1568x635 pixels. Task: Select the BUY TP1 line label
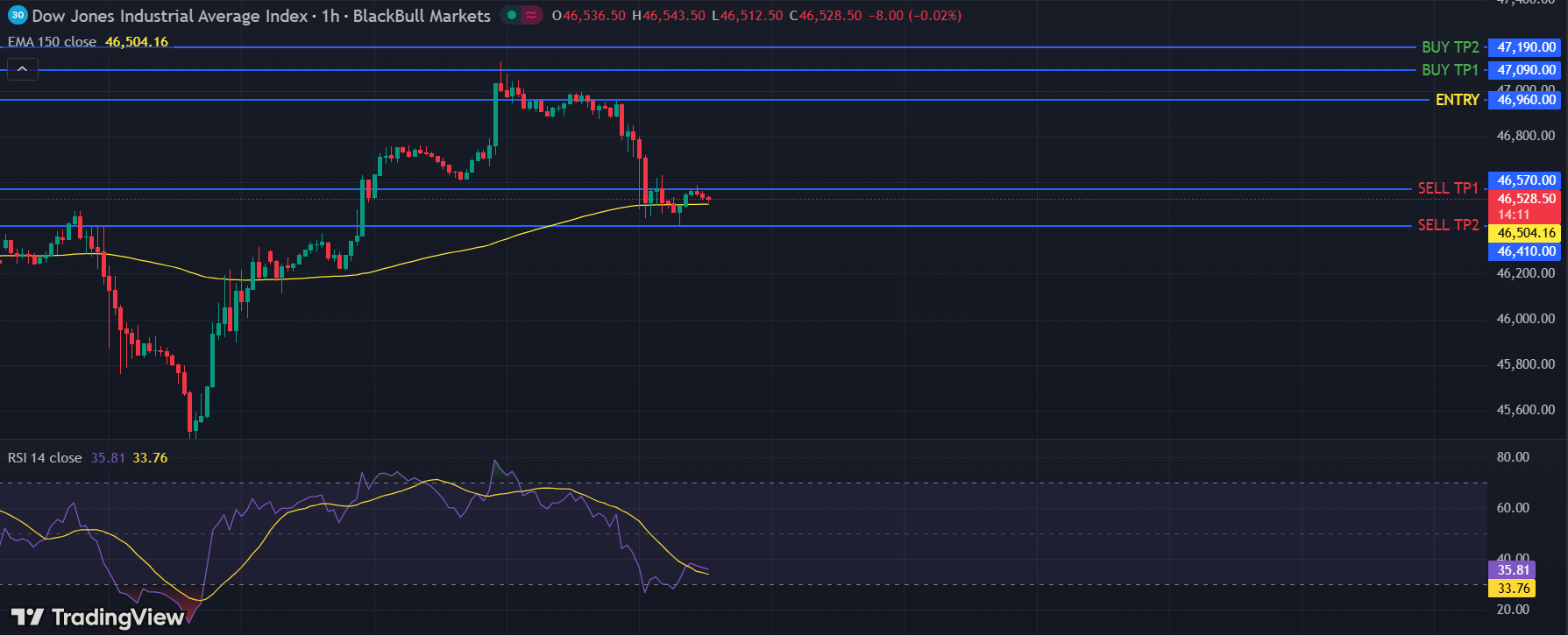point(1450,70)
